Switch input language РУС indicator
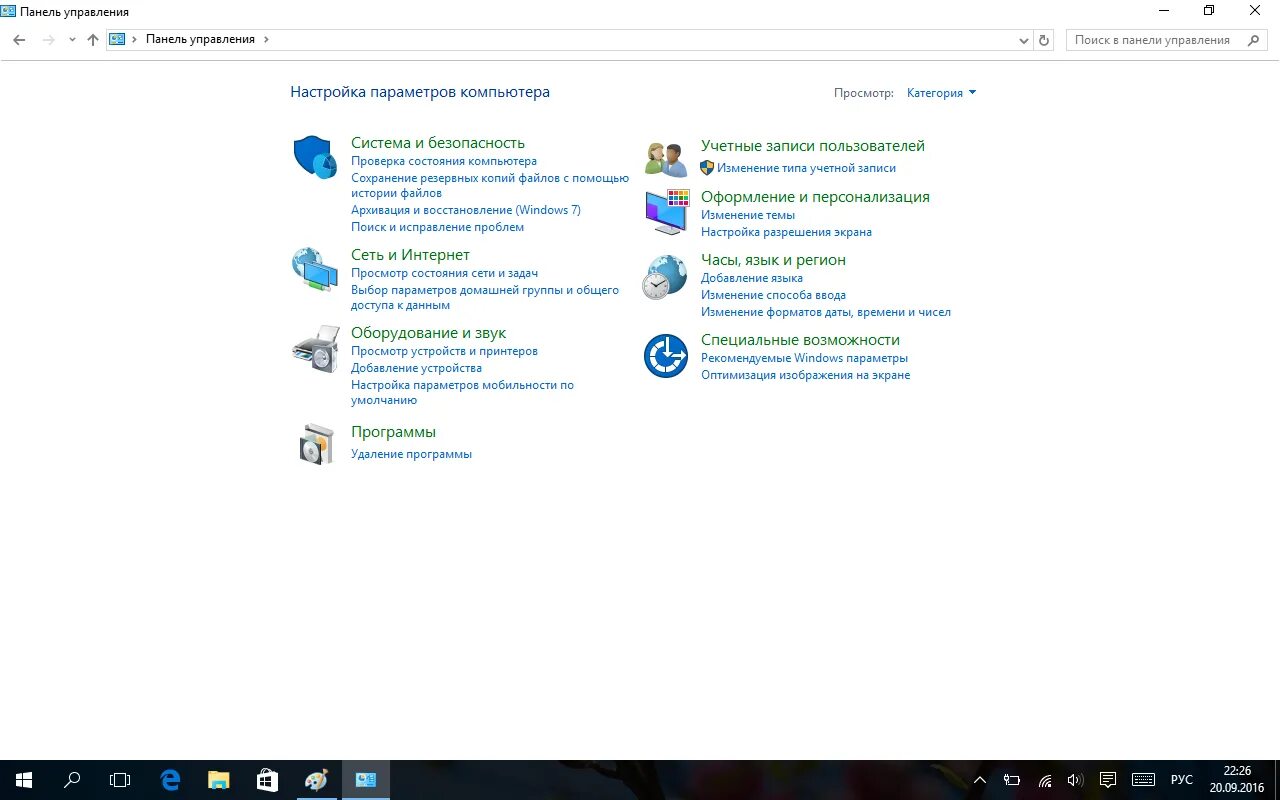 (x=1182, y=780)
